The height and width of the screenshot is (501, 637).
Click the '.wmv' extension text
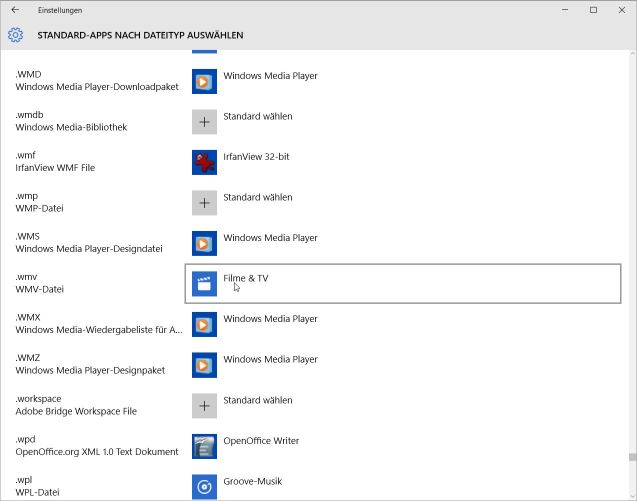point(26,277)
